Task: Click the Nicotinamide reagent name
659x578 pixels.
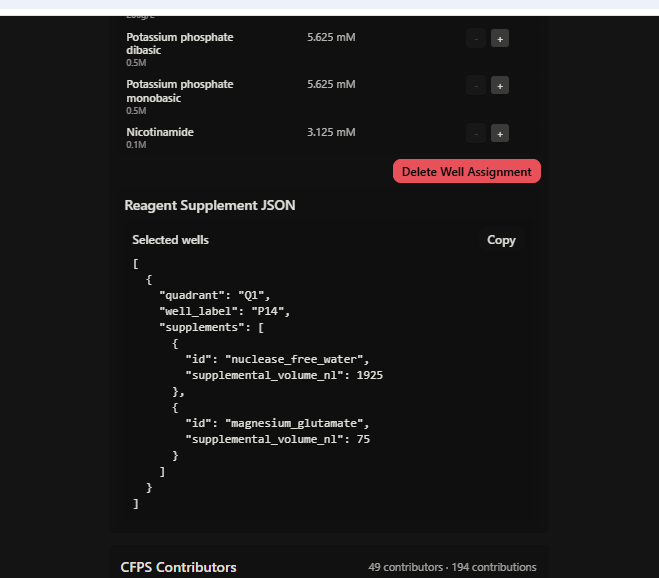Action: click(x=160, y=132)
